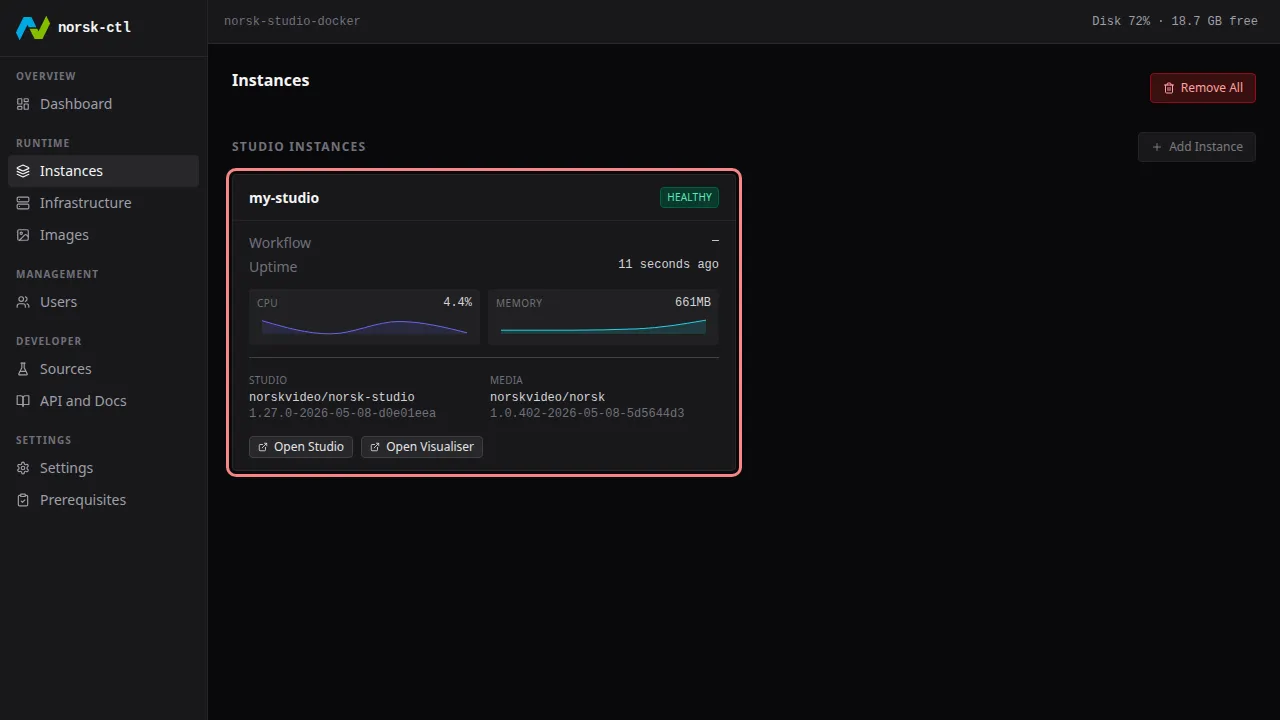1280x720 pixels.
Task: Click Disk 72% free space status
Action: tap(1175, 21)
